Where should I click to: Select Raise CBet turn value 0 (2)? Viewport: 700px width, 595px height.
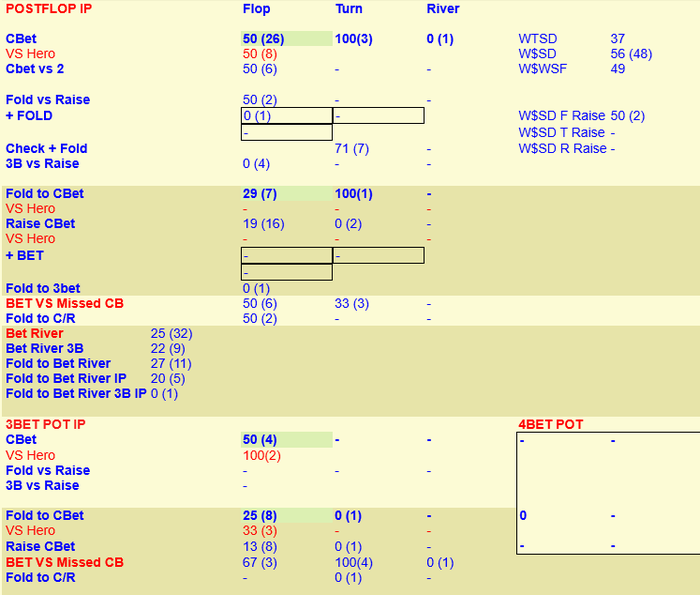pyautogui.click(x=348, y=224)
